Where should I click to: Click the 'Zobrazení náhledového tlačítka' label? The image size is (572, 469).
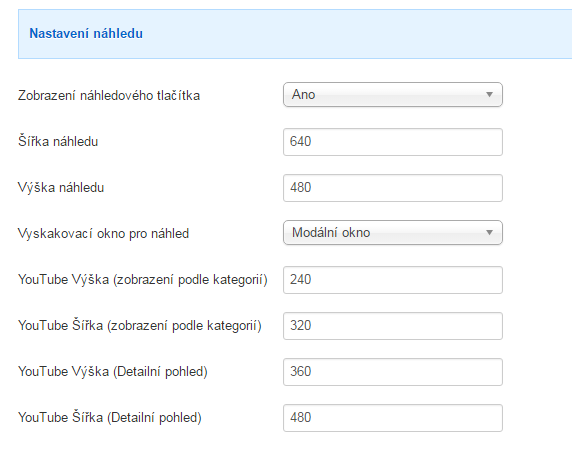click(109, 96)
